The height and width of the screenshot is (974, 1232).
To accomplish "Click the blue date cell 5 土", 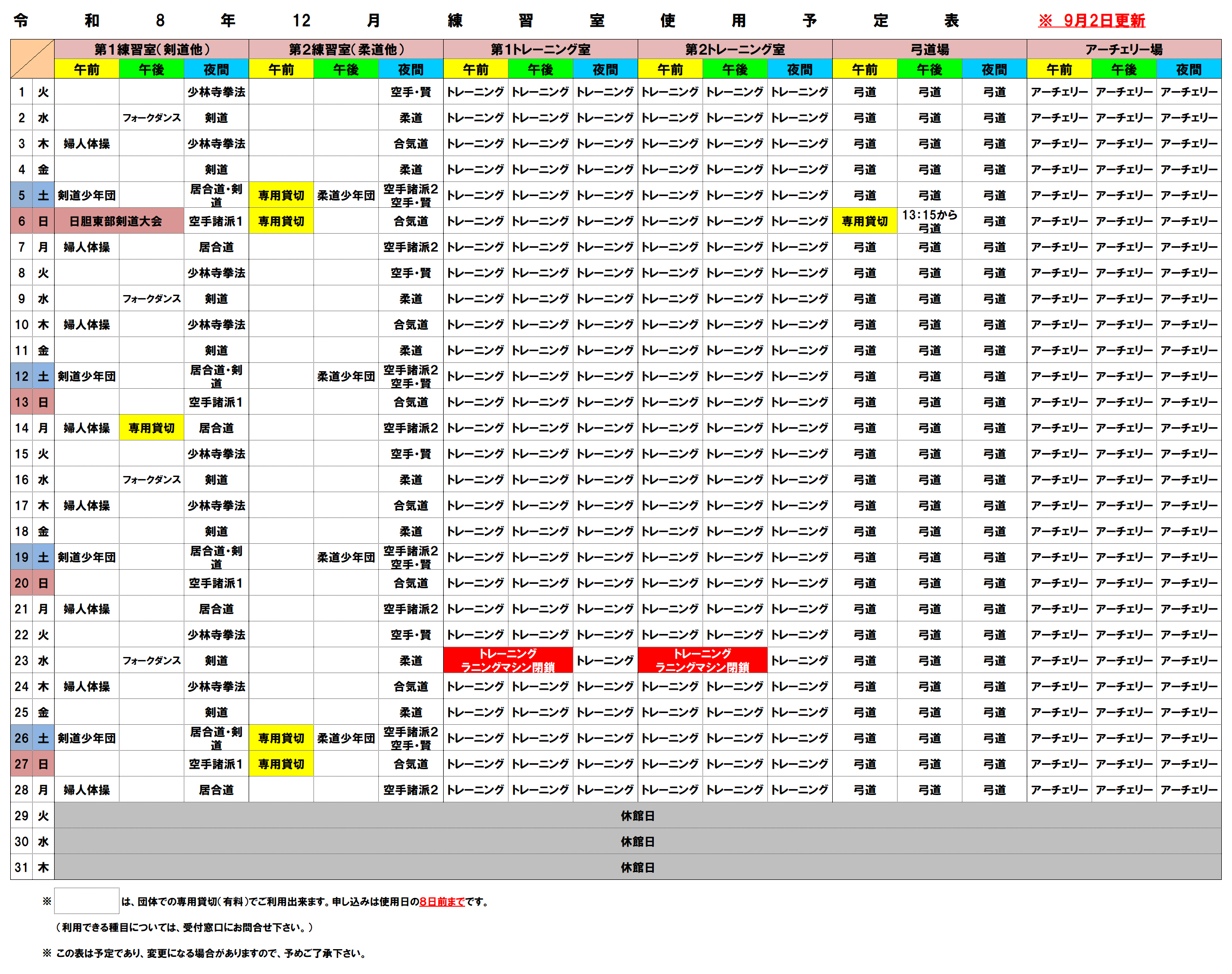I will (x=33, y=195).
